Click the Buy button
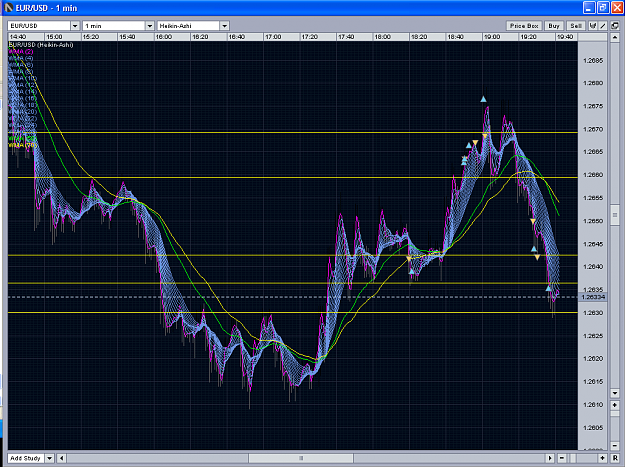This screenshot has height=467, width=625. point(554,26)
